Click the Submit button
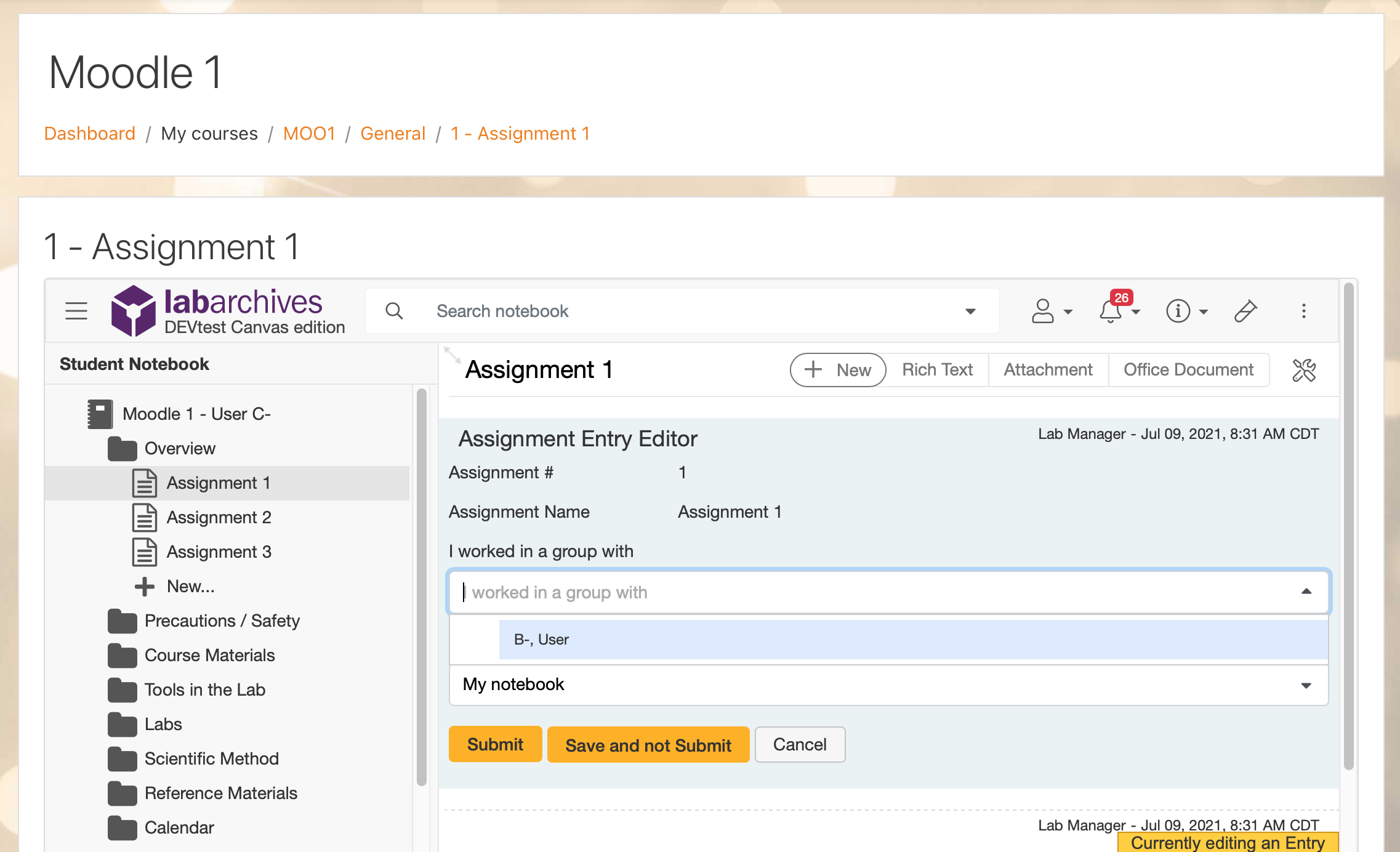 click(495, 744)
